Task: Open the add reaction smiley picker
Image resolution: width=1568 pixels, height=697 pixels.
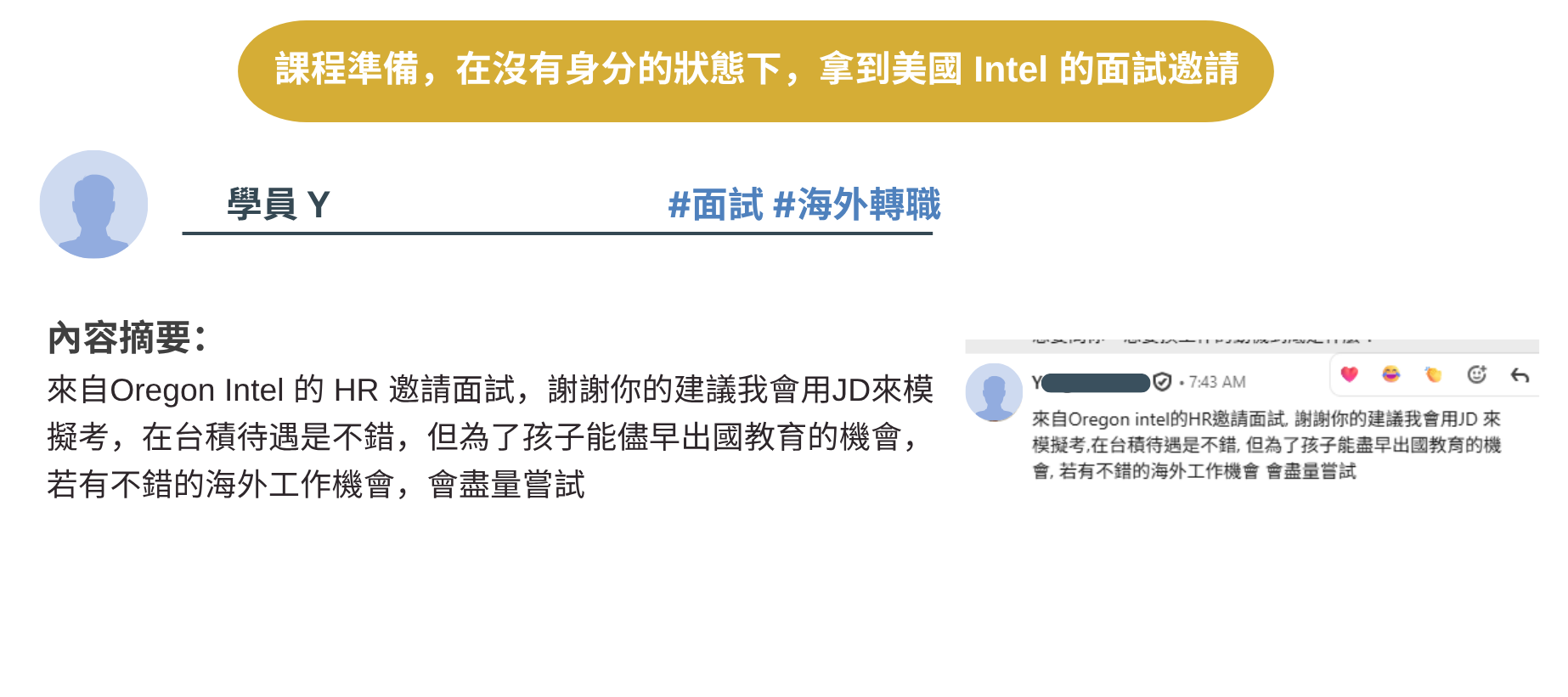Action: click(1477, 374)
